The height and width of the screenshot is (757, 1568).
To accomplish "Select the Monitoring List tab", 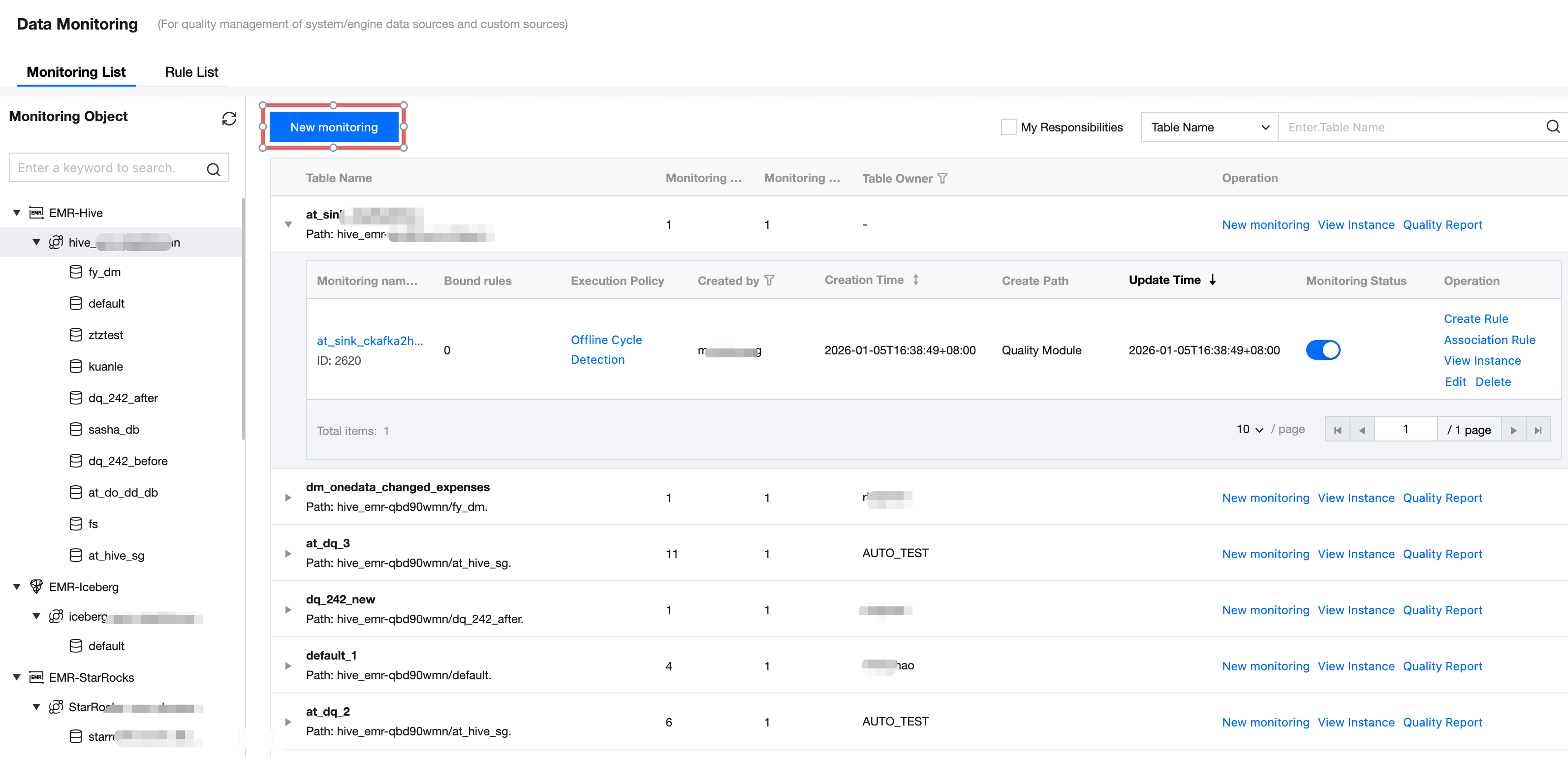I will (x=76, y=72).
